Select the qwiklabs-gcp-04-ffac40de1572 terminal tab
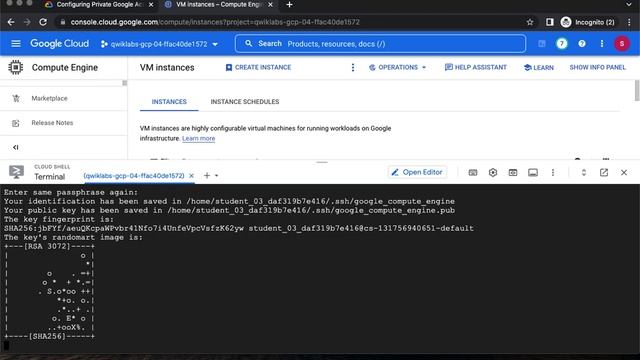640x360 pixels. coord(134,176)
